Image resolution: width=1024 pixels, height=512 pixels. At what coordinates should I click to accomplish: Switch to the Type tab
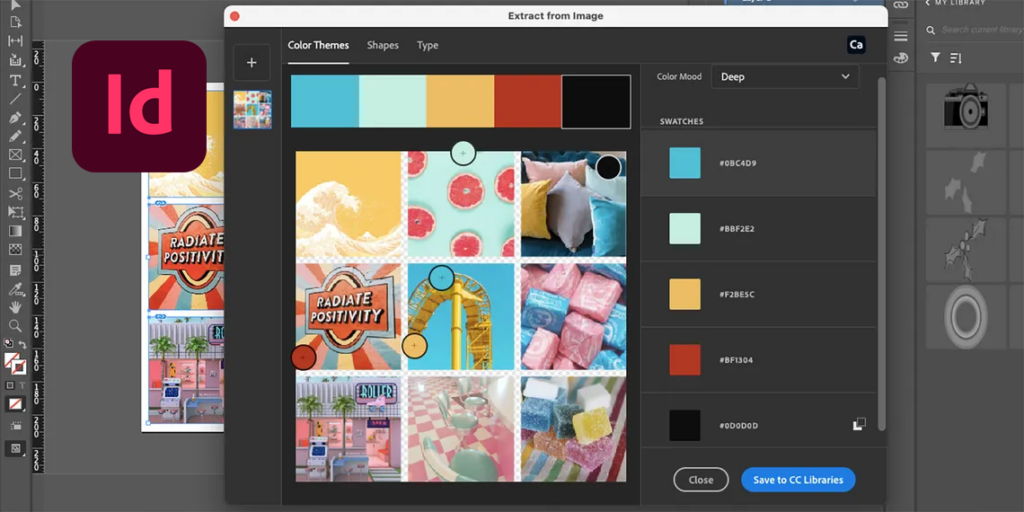pos(428,45)
